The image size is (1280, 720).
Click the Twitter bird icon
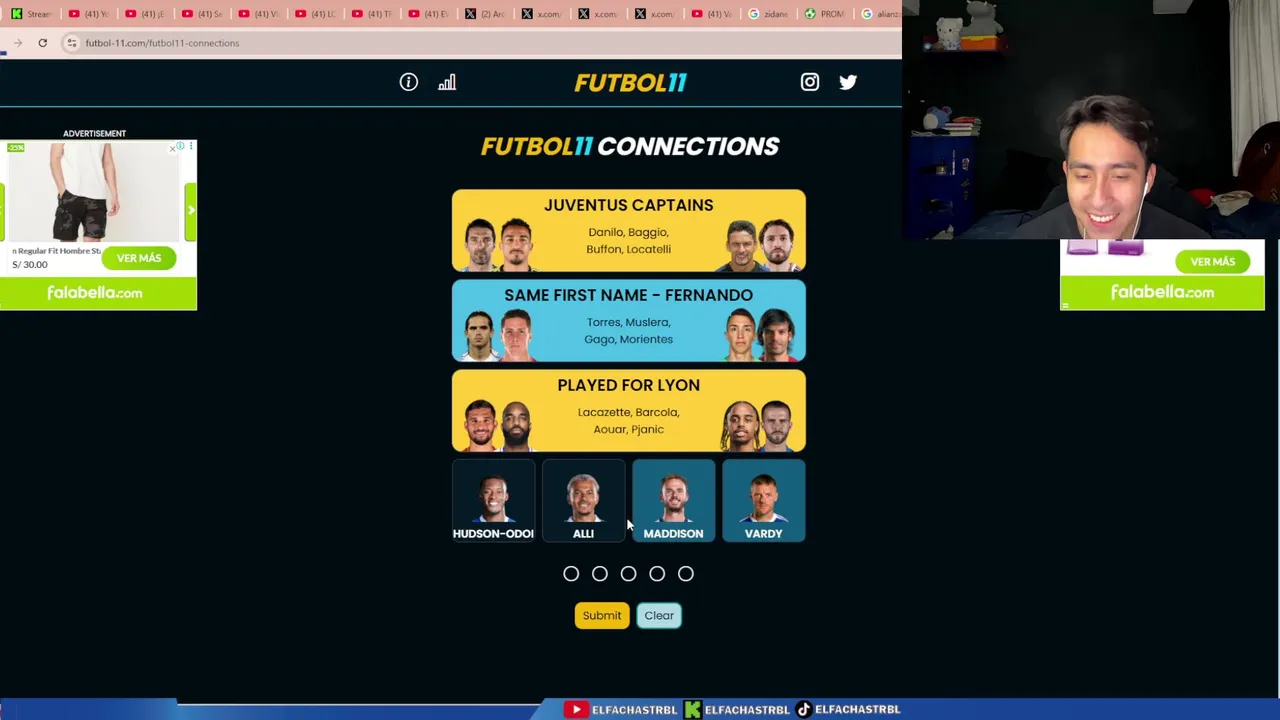click(848, 82)
